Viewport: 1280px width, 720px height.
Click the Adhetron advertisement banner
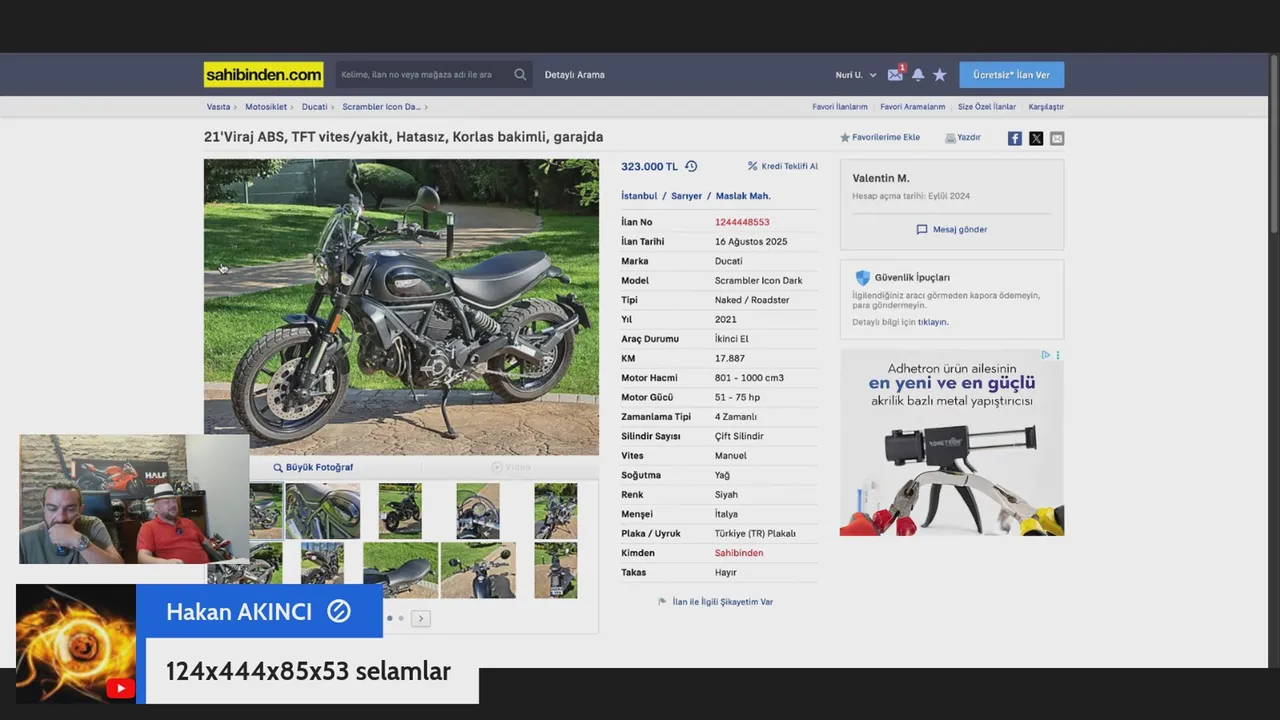[952, 442]
